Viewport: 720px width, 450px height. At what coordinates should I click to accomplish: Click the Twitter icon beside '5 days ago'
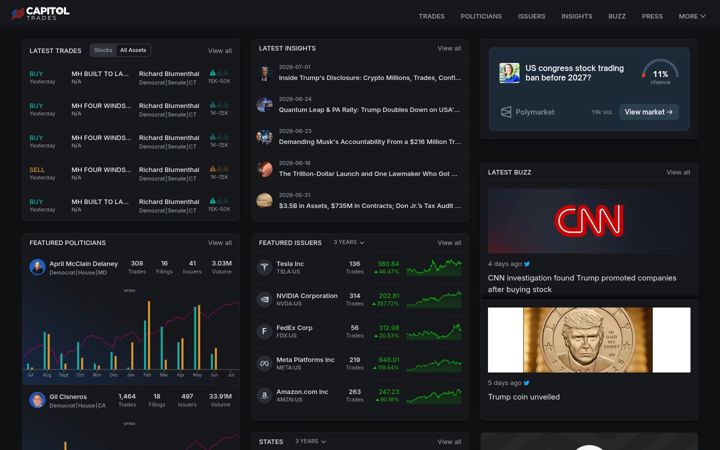(526, 383)
